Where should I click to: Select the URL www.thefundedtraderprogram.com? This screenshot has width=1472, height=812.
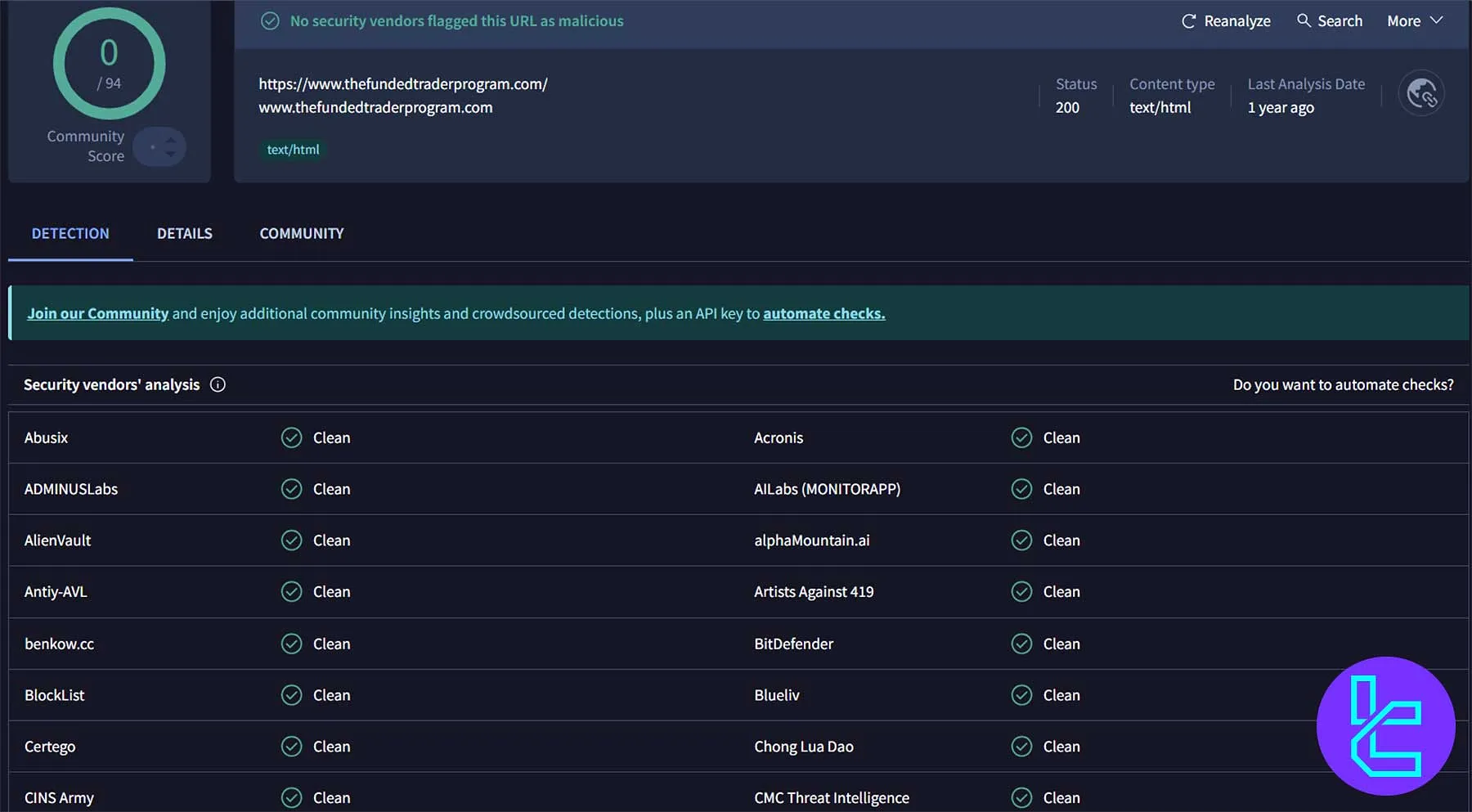[375, 107]
